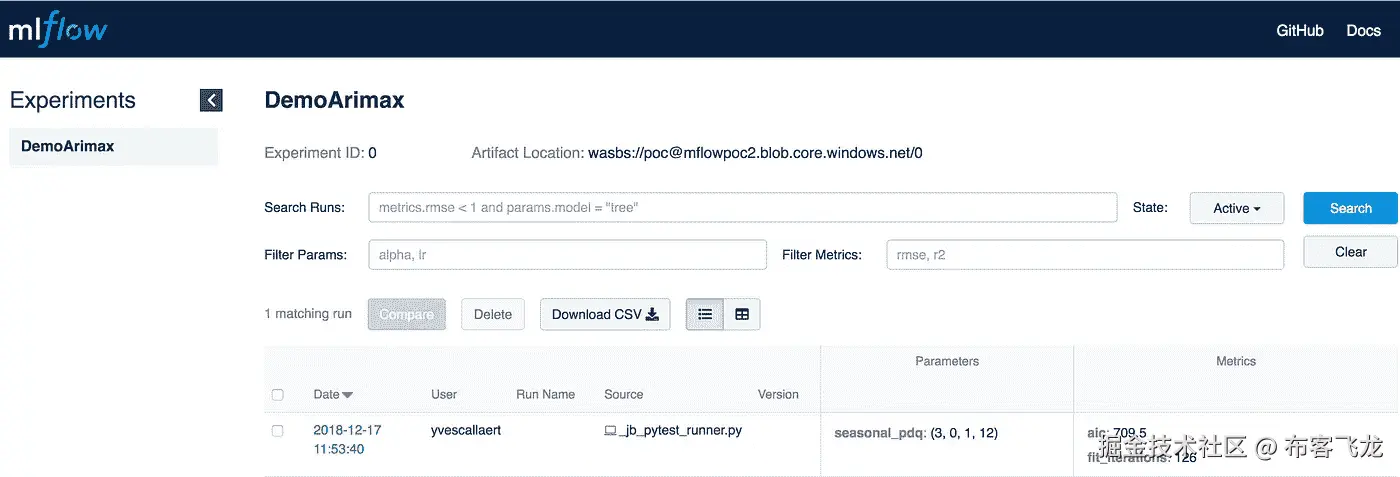Click the laptop source icon in run row
The width and height of the screenshot is (1400, 477).
[x=610, y=431]
